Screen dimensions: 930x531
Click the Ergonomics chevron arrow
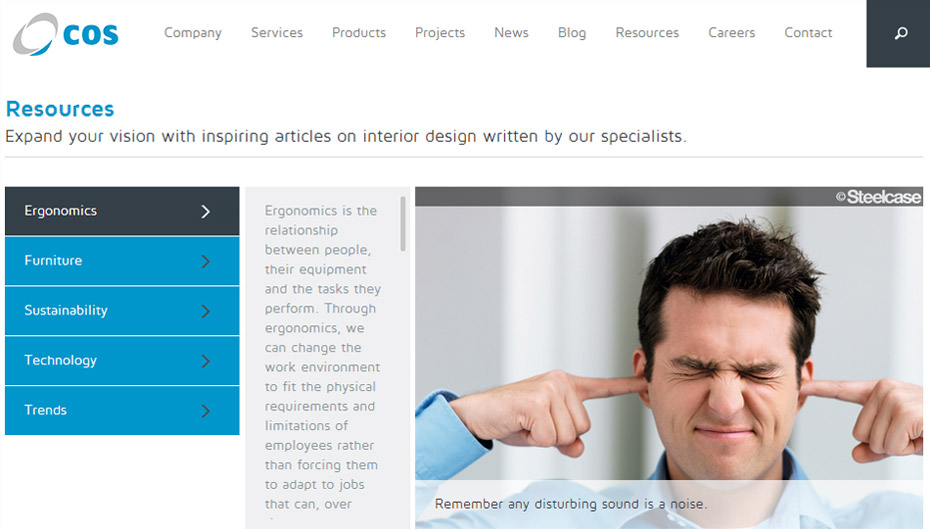tap(205, 212)
